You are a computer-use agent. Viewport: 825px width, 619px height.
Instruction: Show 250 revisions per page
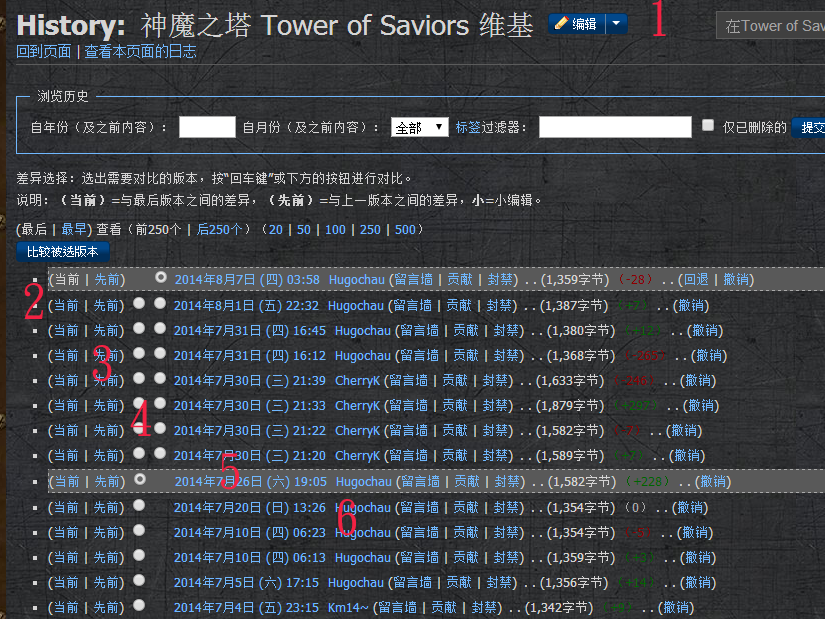pyautogui.click(x=370, y=229)
